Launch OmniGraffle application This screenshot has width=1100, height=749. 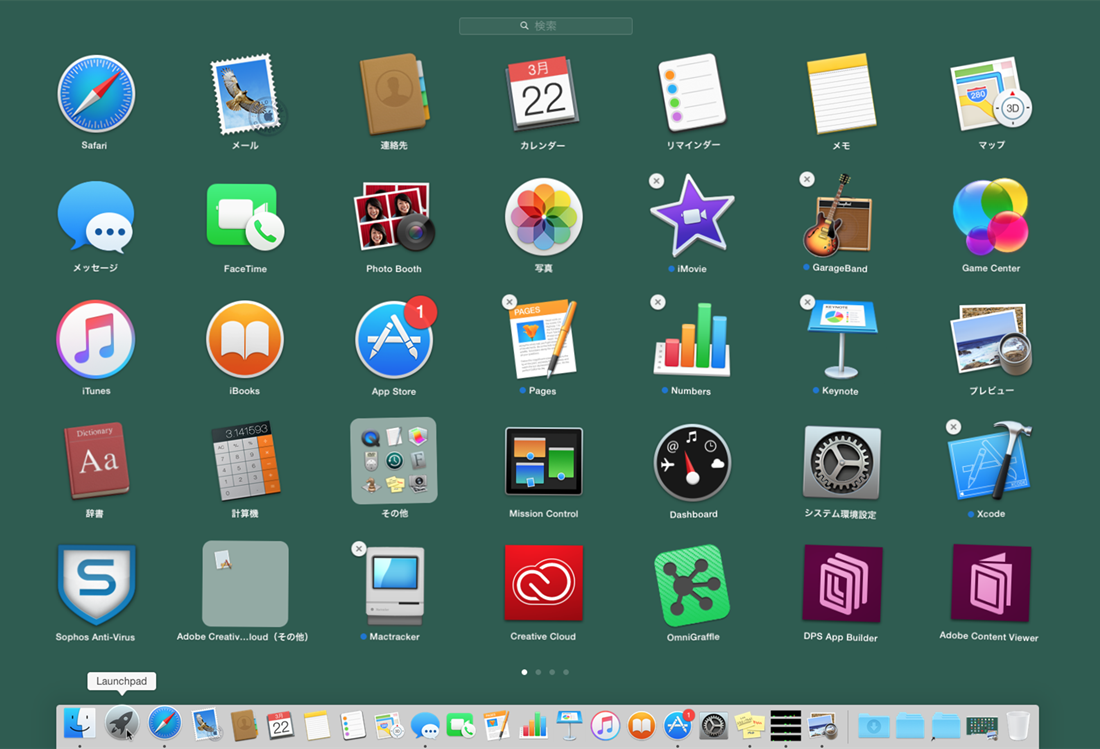coord(692,585)
